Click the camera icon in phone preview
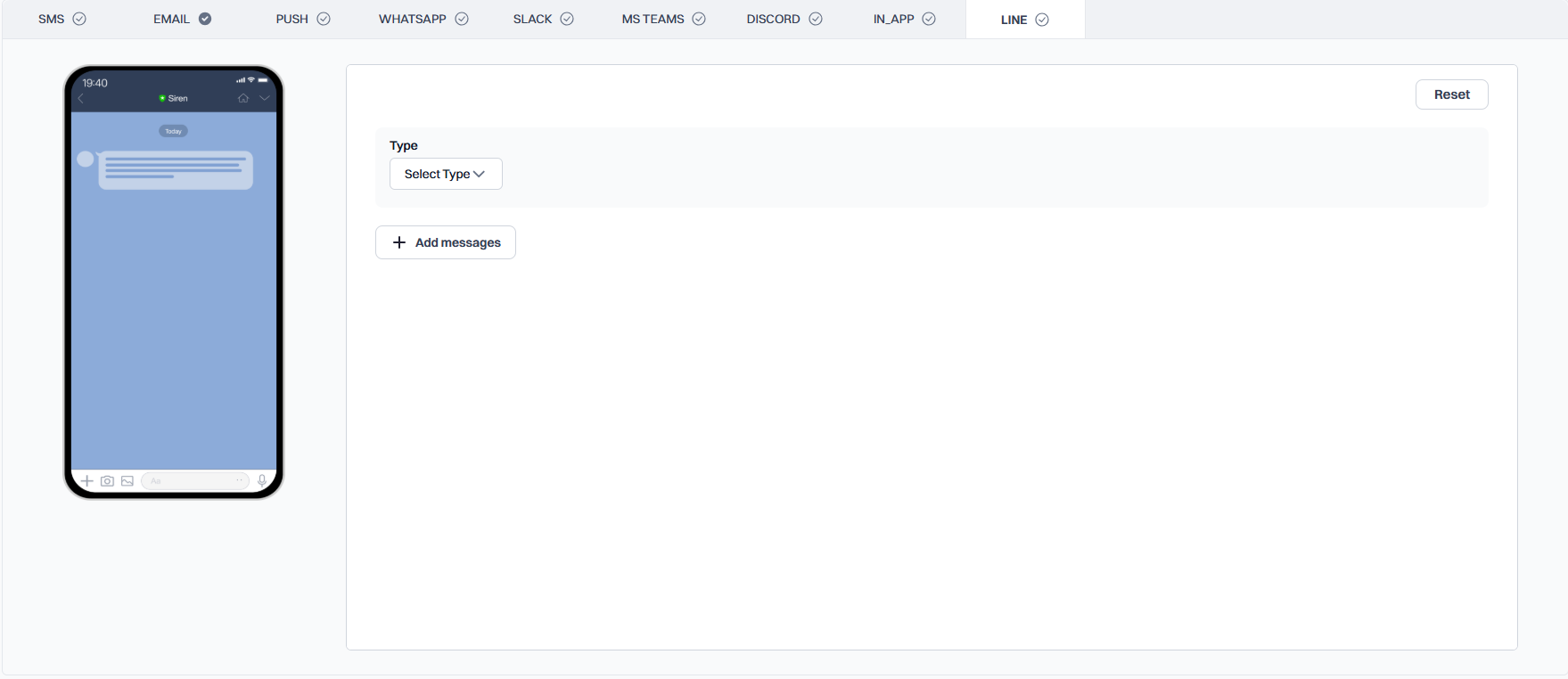 (x=107, y=481)
